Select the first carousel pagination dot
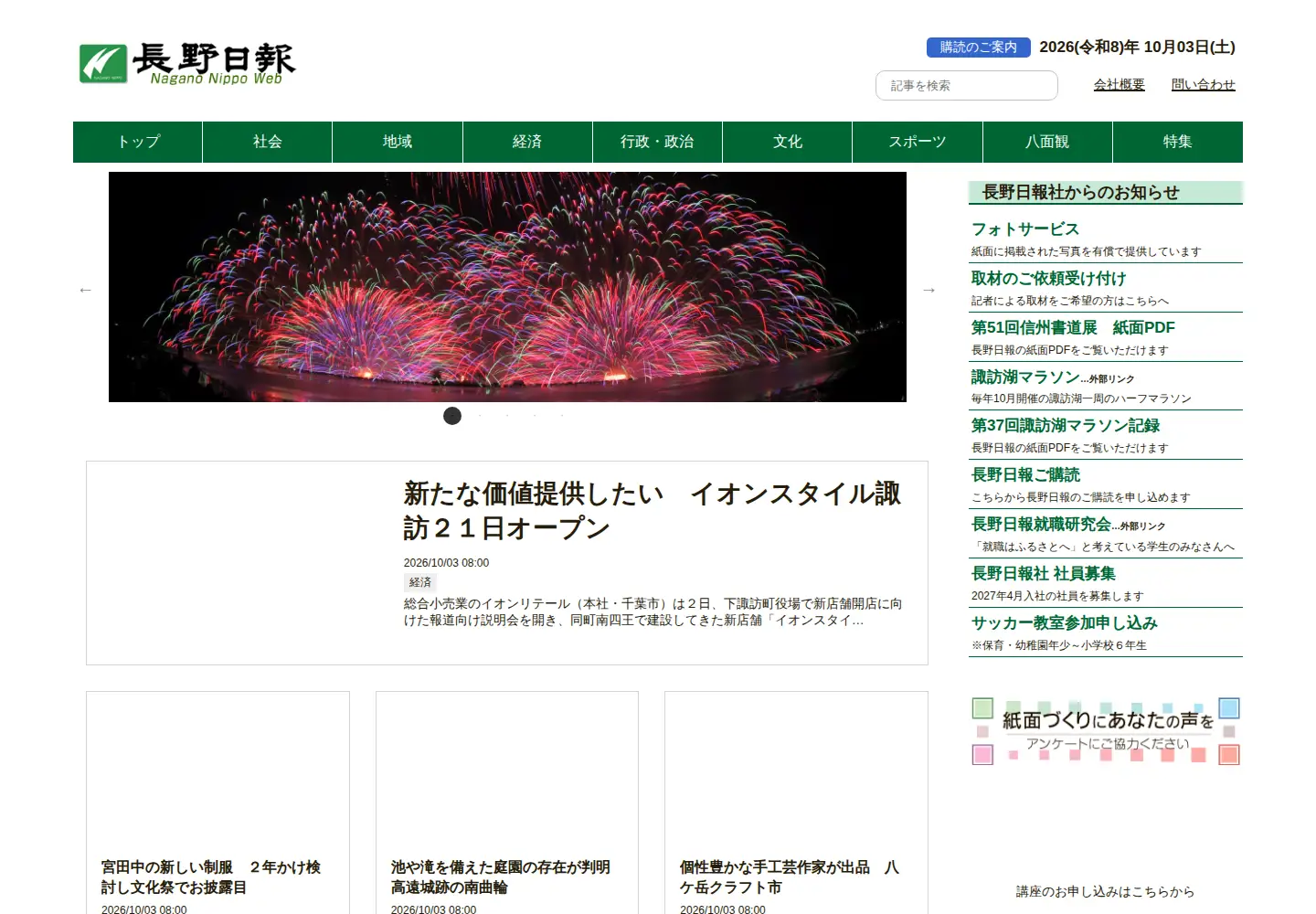Screen dimensions: 1316x914 [x=452, y=416]
